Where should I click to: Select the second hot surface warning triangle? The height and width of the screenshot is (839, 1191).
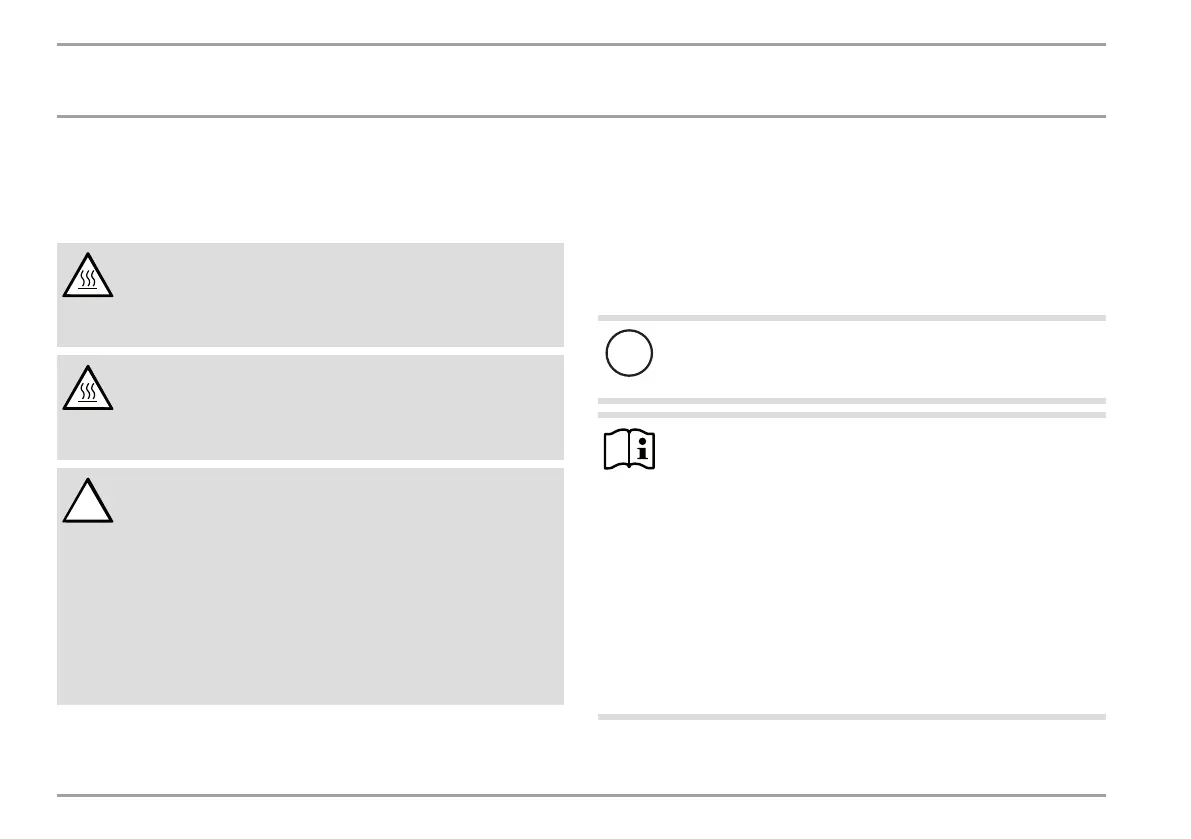(87, 388)
